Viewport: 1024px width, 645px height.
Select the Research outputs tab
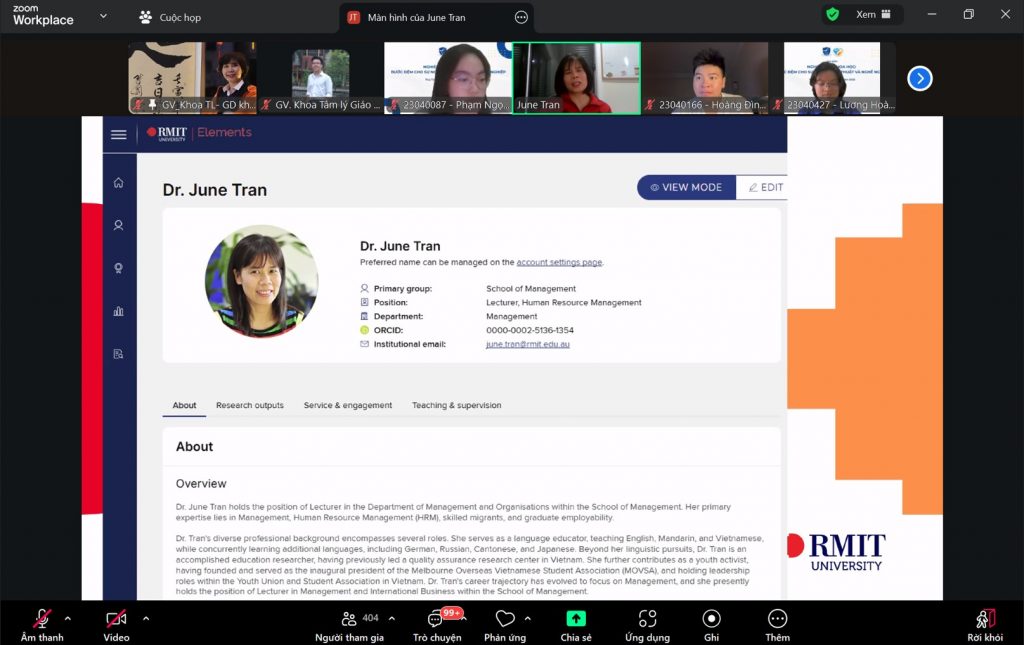point(250,405)
